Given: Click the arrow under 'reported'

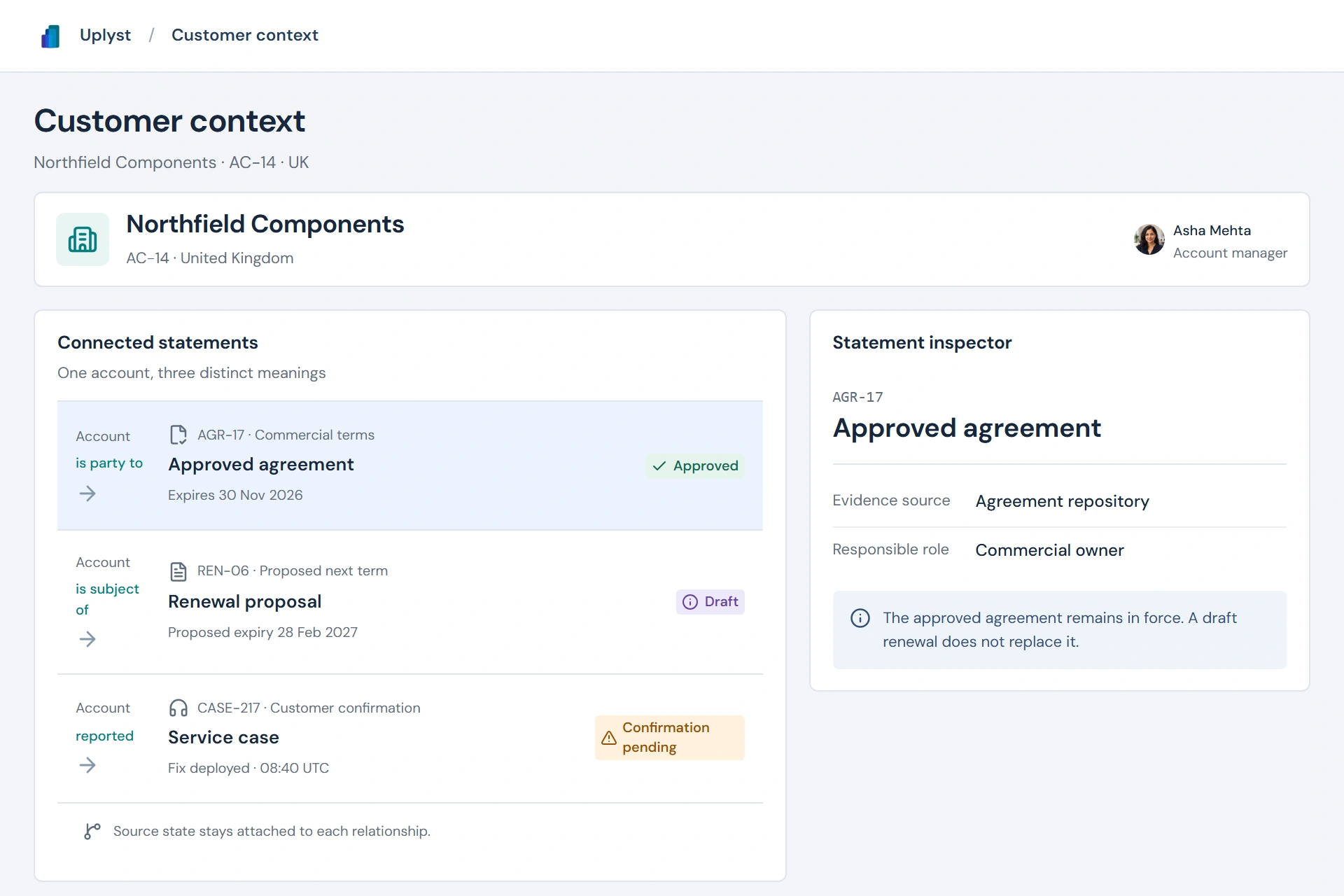Looking at the screenshot, I should click(x=87, y=765).
